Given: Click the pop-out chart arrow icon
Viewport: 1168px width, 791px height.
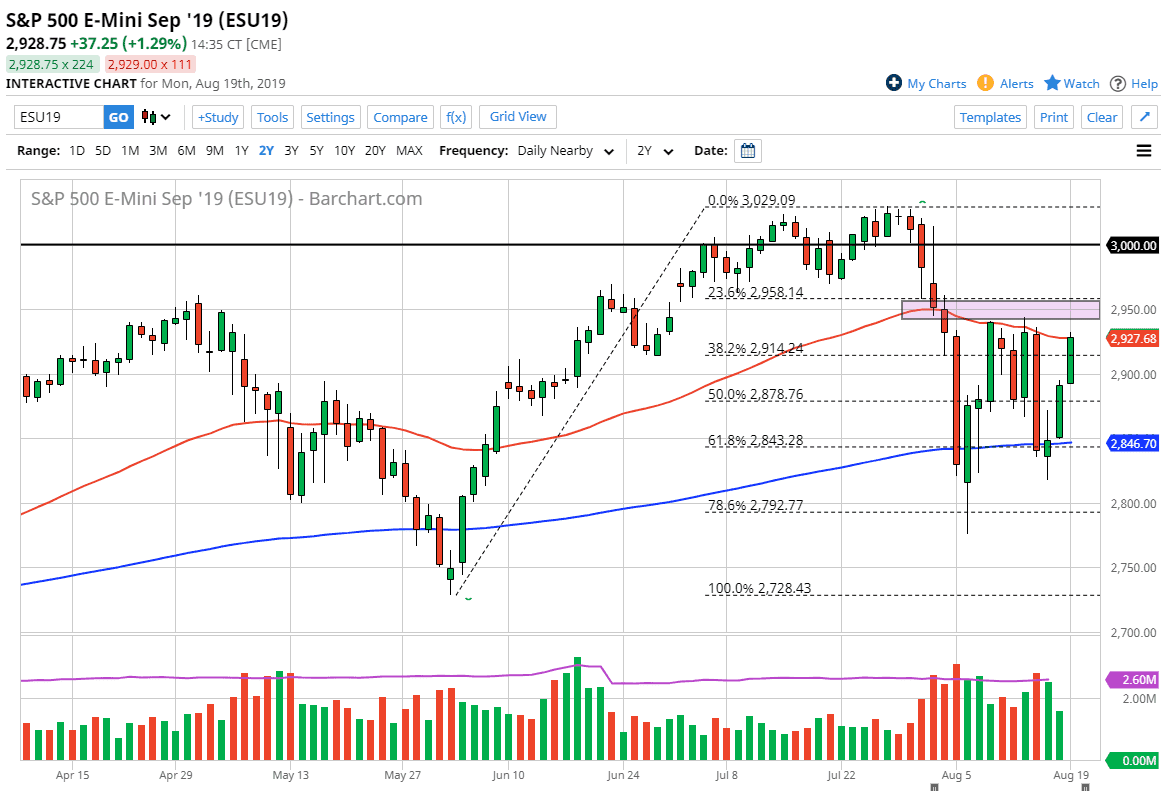Looking at the screenshot, I should [x=1144, y=117].
